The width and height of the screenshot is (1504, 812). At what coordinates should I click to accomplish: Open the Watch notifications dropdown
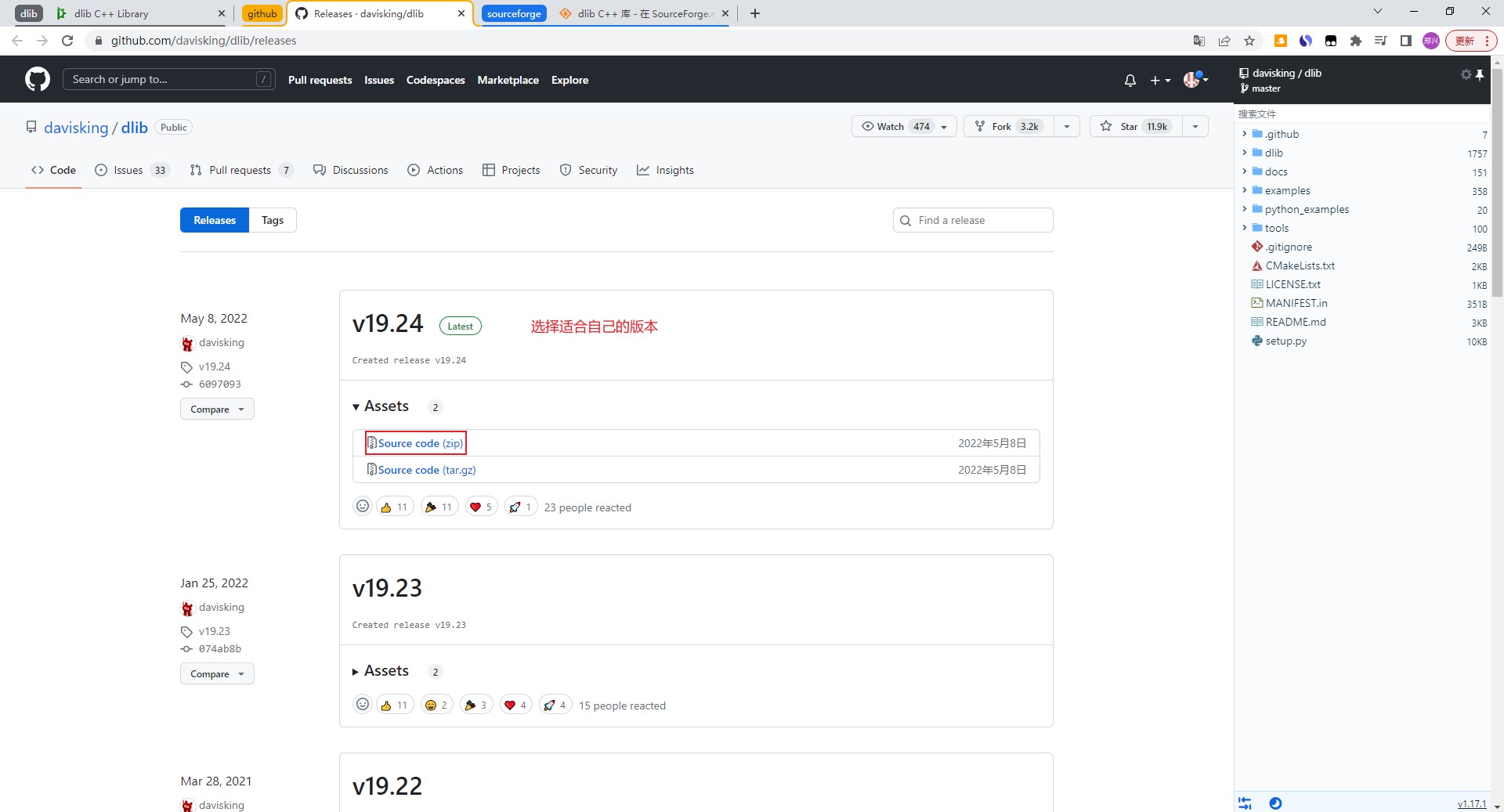click(904, 126)
